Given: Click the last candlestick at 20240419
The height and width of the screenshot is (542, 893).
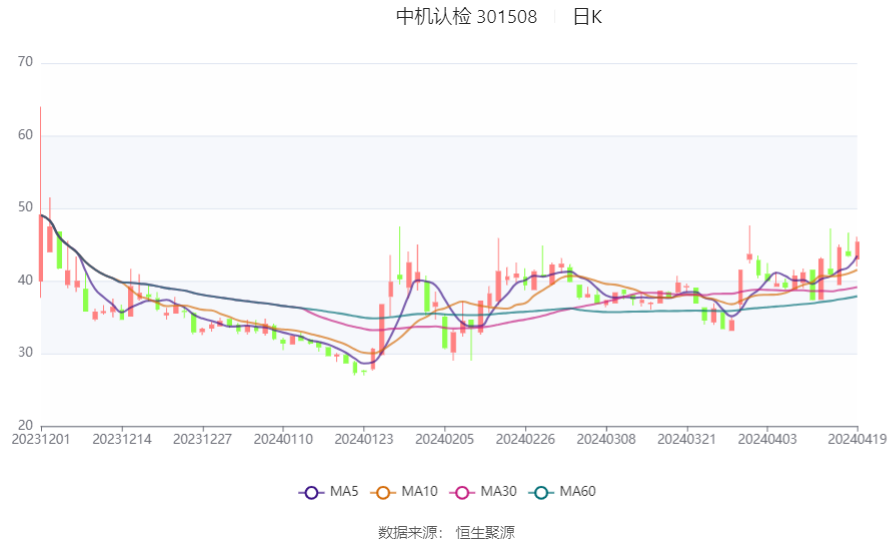Looking at the screenshot, I should coord(857,251).
